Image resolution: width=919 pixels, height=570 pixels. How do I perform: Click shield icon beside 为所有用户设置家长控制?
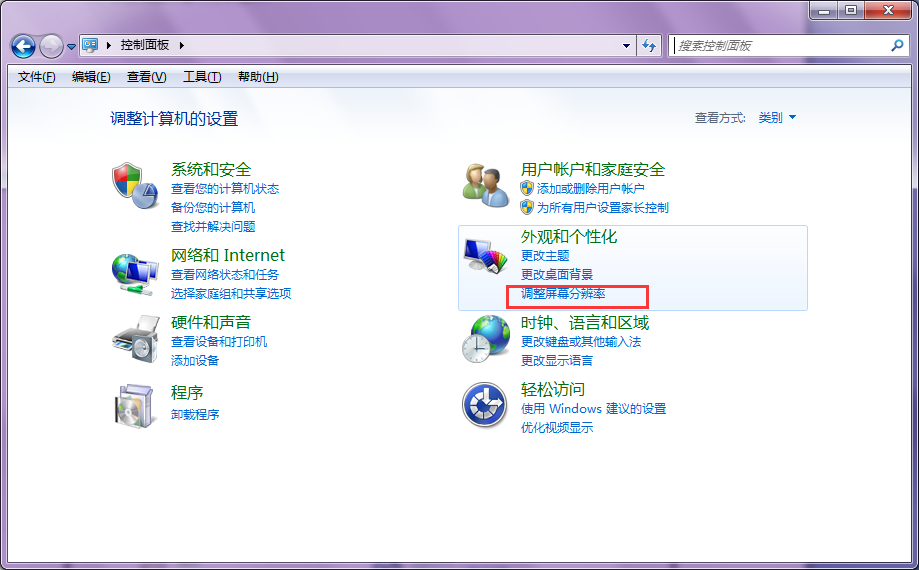point(527,207)
